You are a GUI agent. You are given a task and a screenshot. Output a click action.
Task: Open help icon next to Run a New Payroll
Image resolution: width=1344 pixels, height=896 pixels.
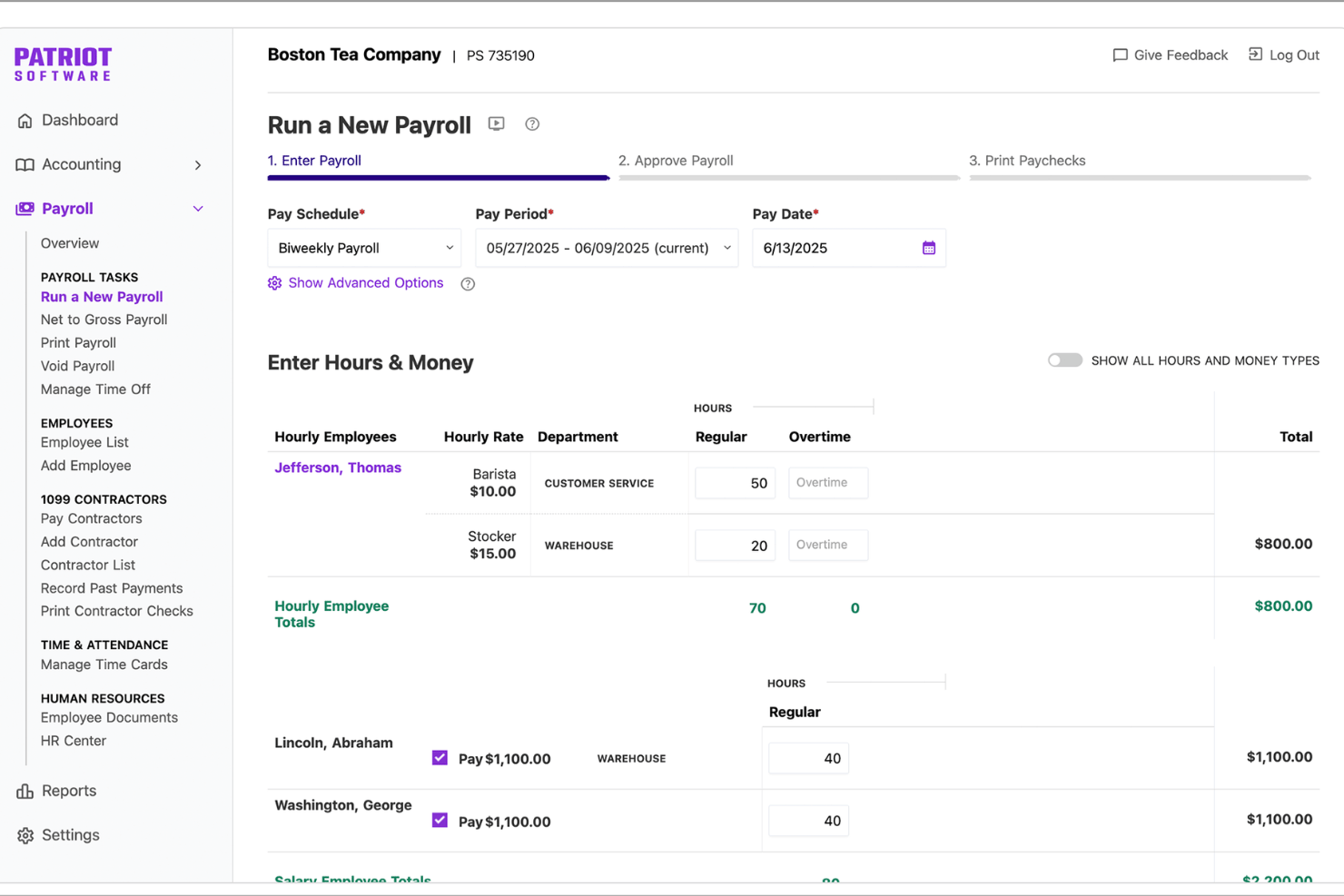coord(532,124)
